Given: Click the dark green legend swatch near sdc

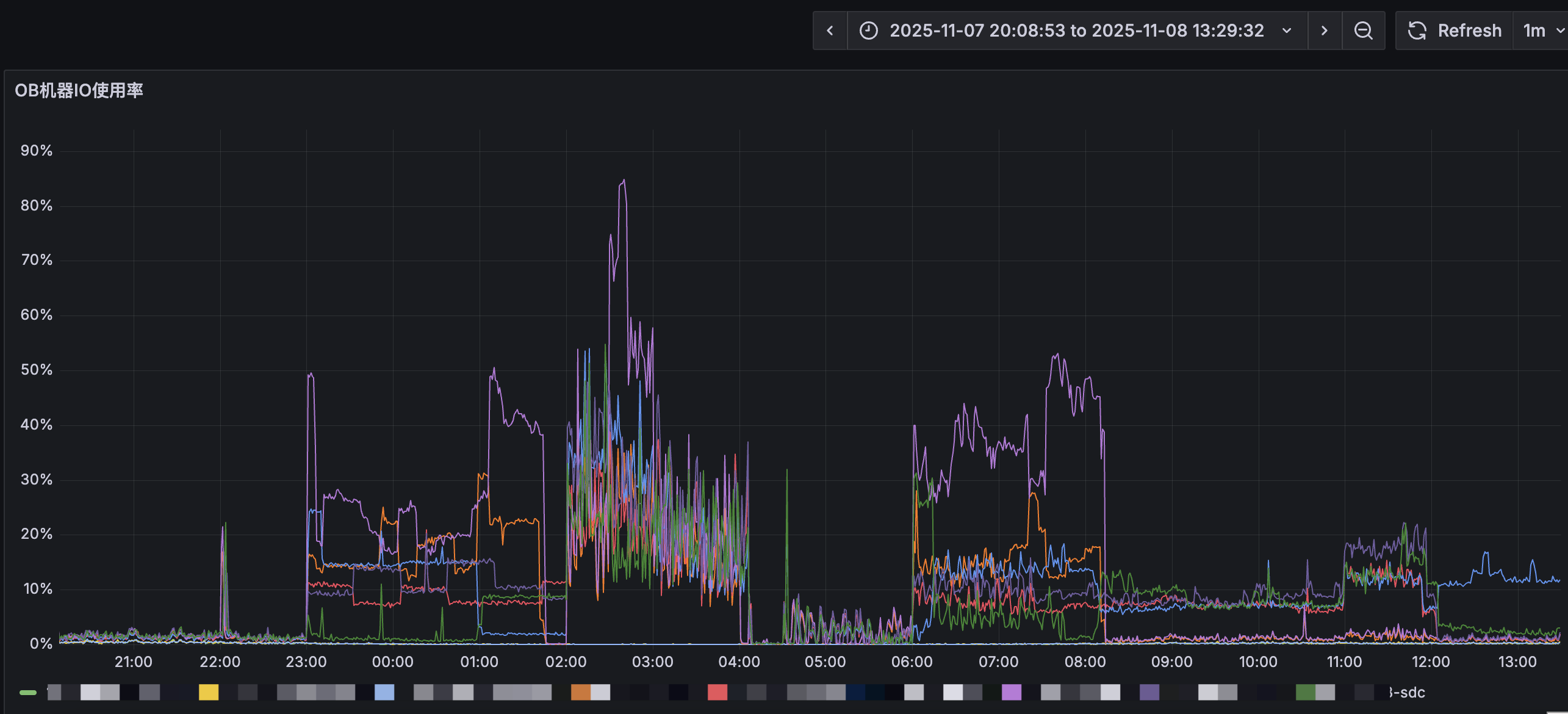Looking at the screenshot, I should click(1305, 693).
